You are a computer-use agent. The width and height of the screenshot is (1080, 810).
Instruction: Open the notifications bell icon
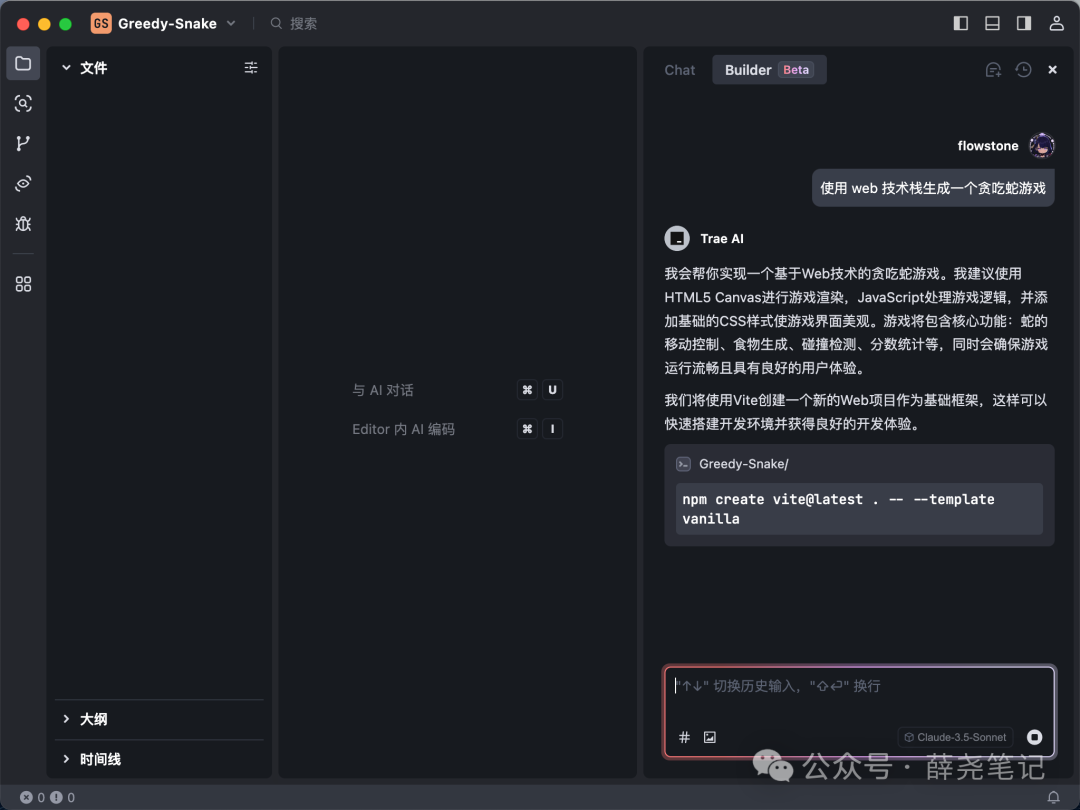(x=1053, y=797)
